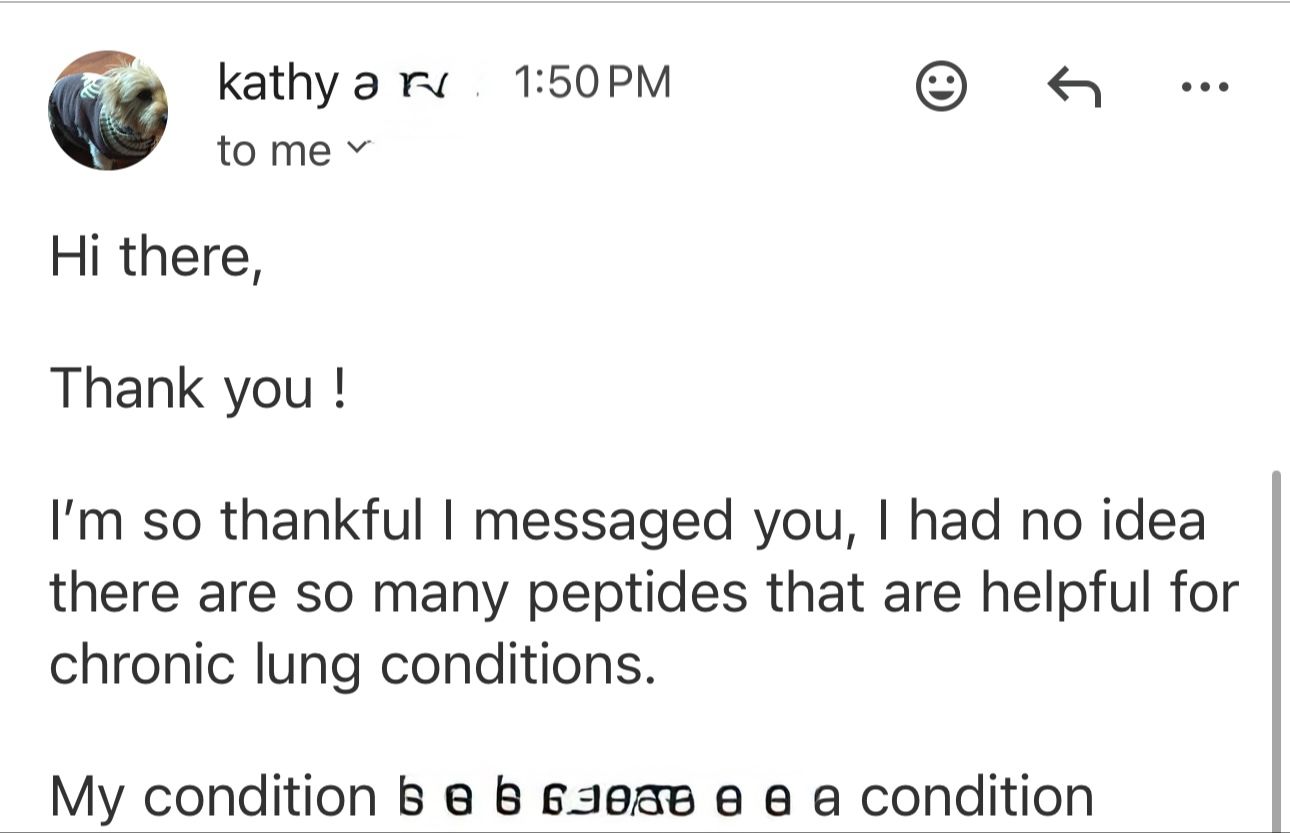Click the "to me" recipient label
Image resolution: width=1290 pixels, height=833 pixels.
[273, 151]
